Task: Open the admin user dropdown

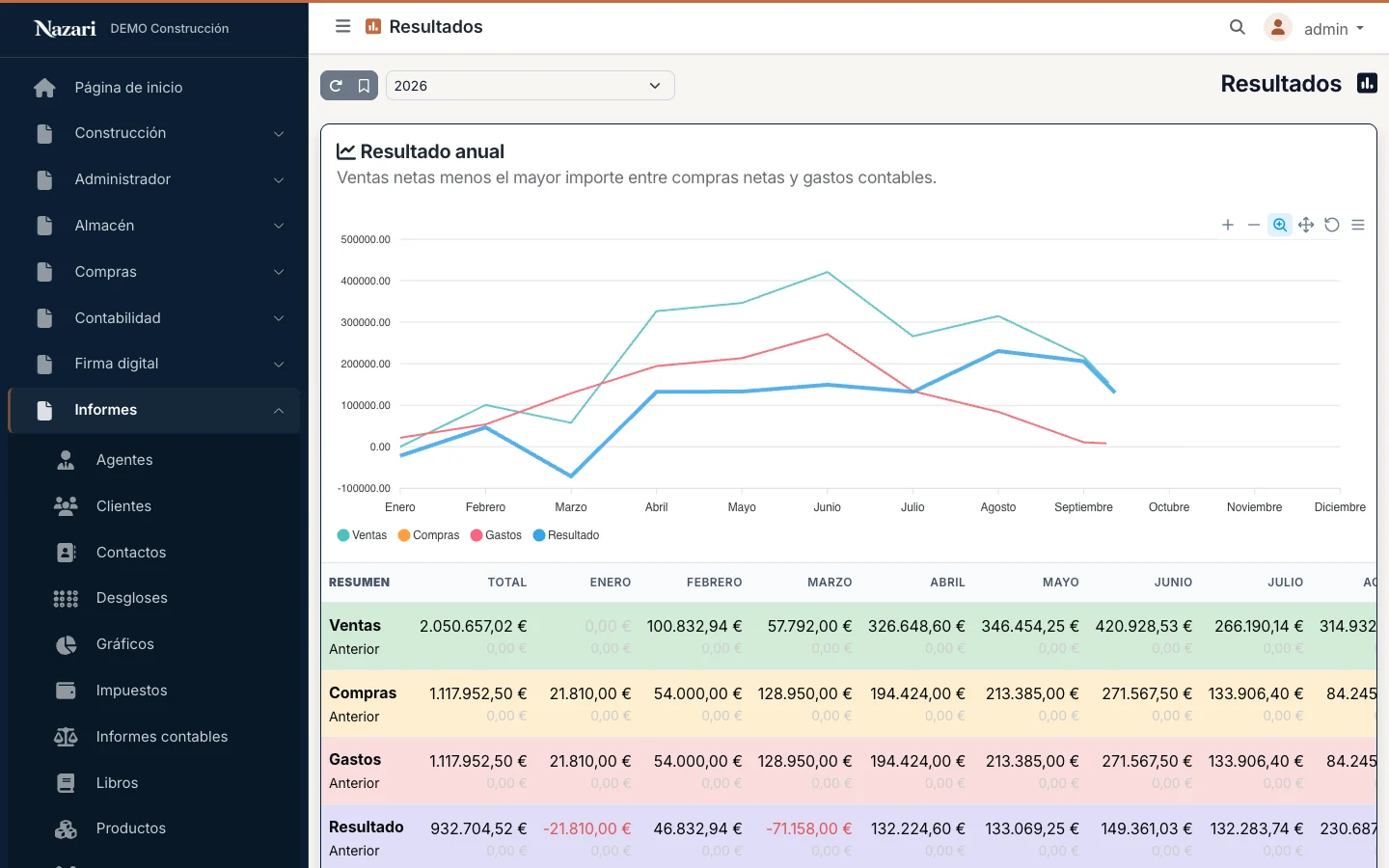Action: coord(1315,28)
